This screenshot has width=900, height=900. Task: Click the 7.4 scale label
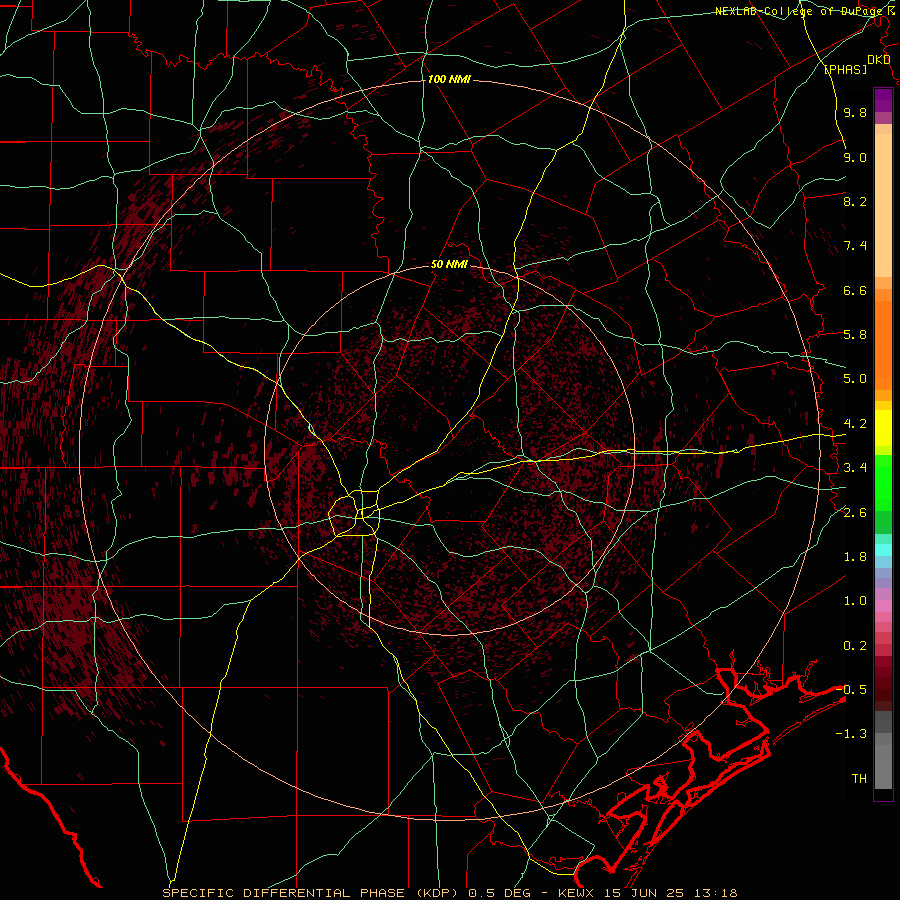pyautogui.click(x=855, y=246)
